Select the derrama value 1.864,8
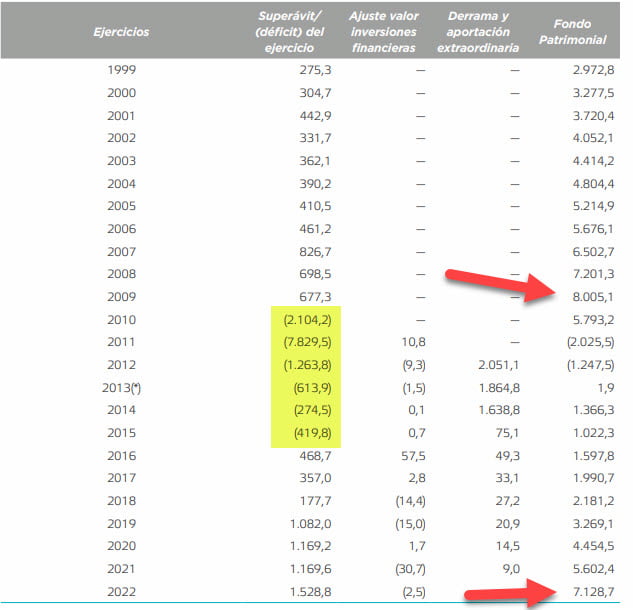 499,388
